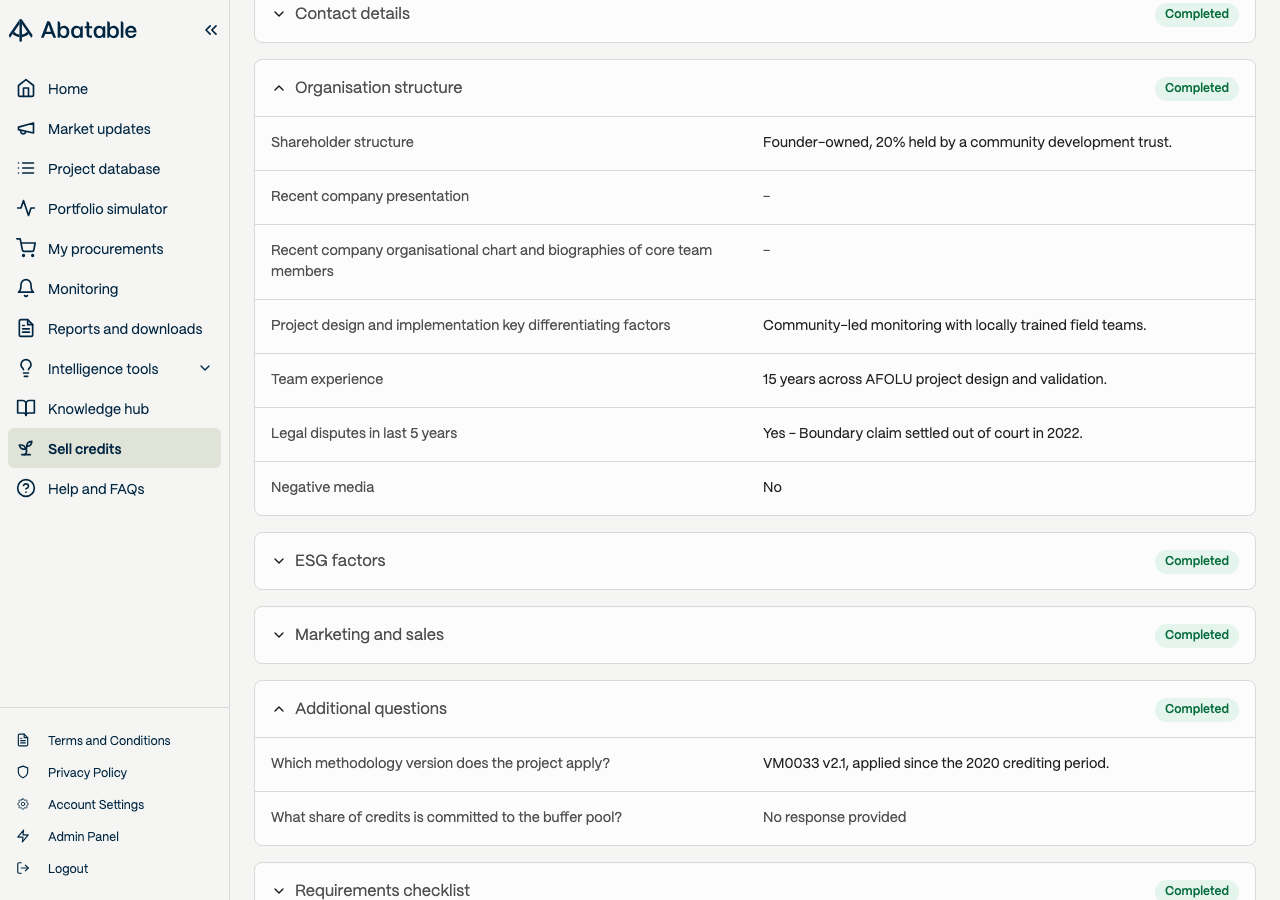Open Admin Panel lightning icon
The height and width of the screenshot is (900, 1280).
point(23,837)
